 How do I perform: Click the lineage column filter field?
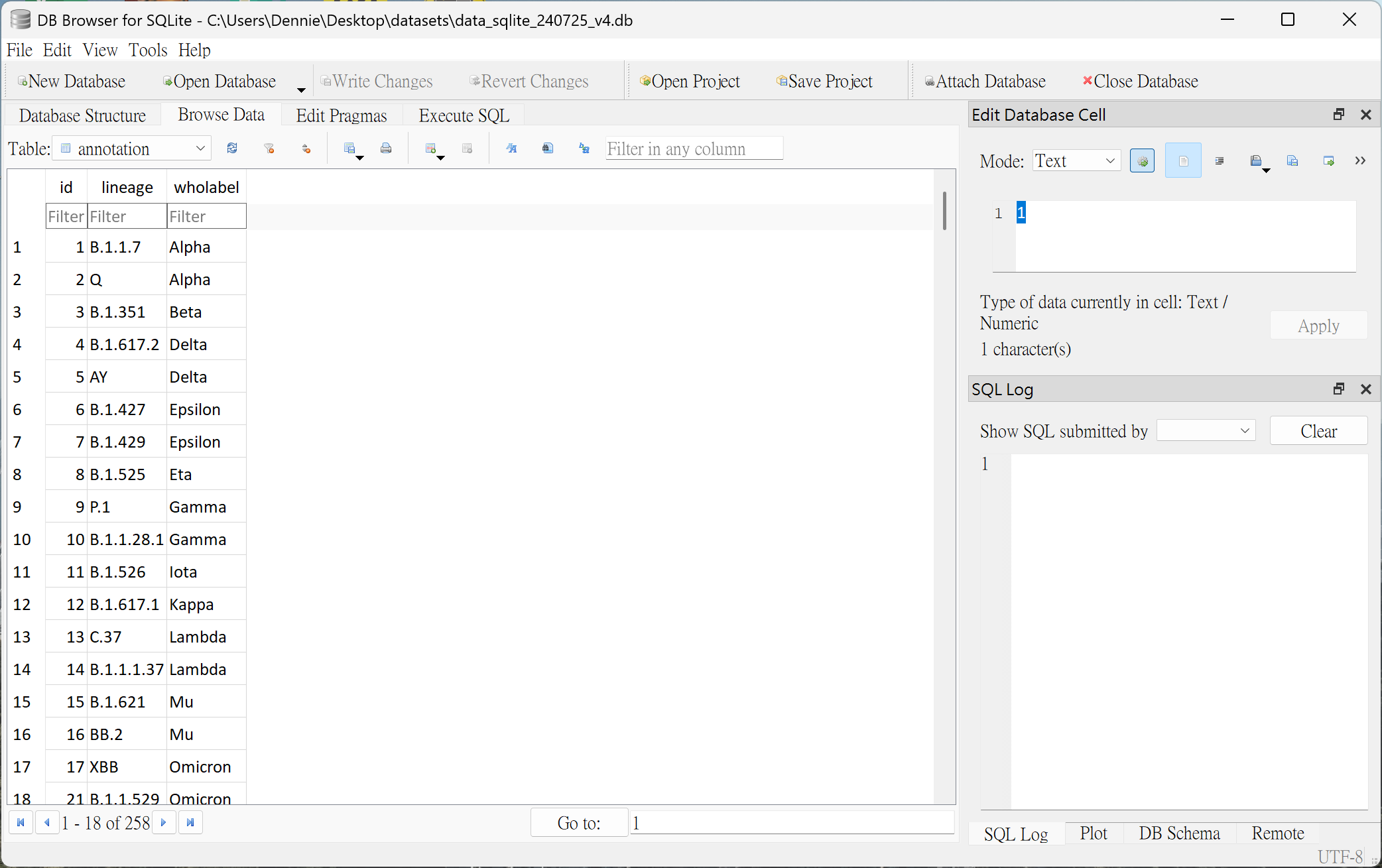[x=126, y=217]
